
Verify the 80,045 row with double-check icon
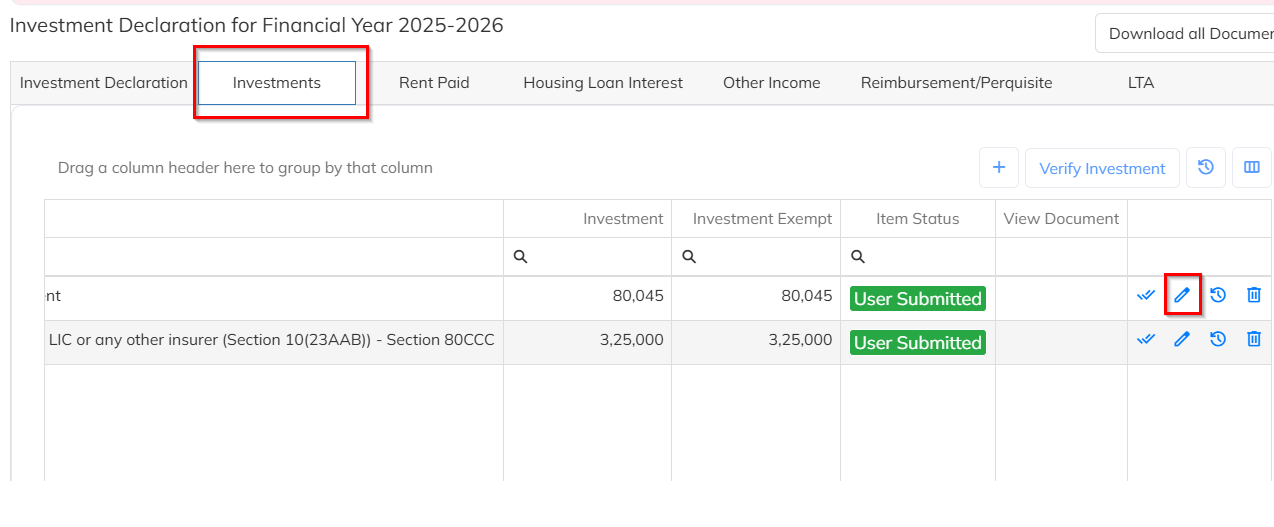(1146, 295)
